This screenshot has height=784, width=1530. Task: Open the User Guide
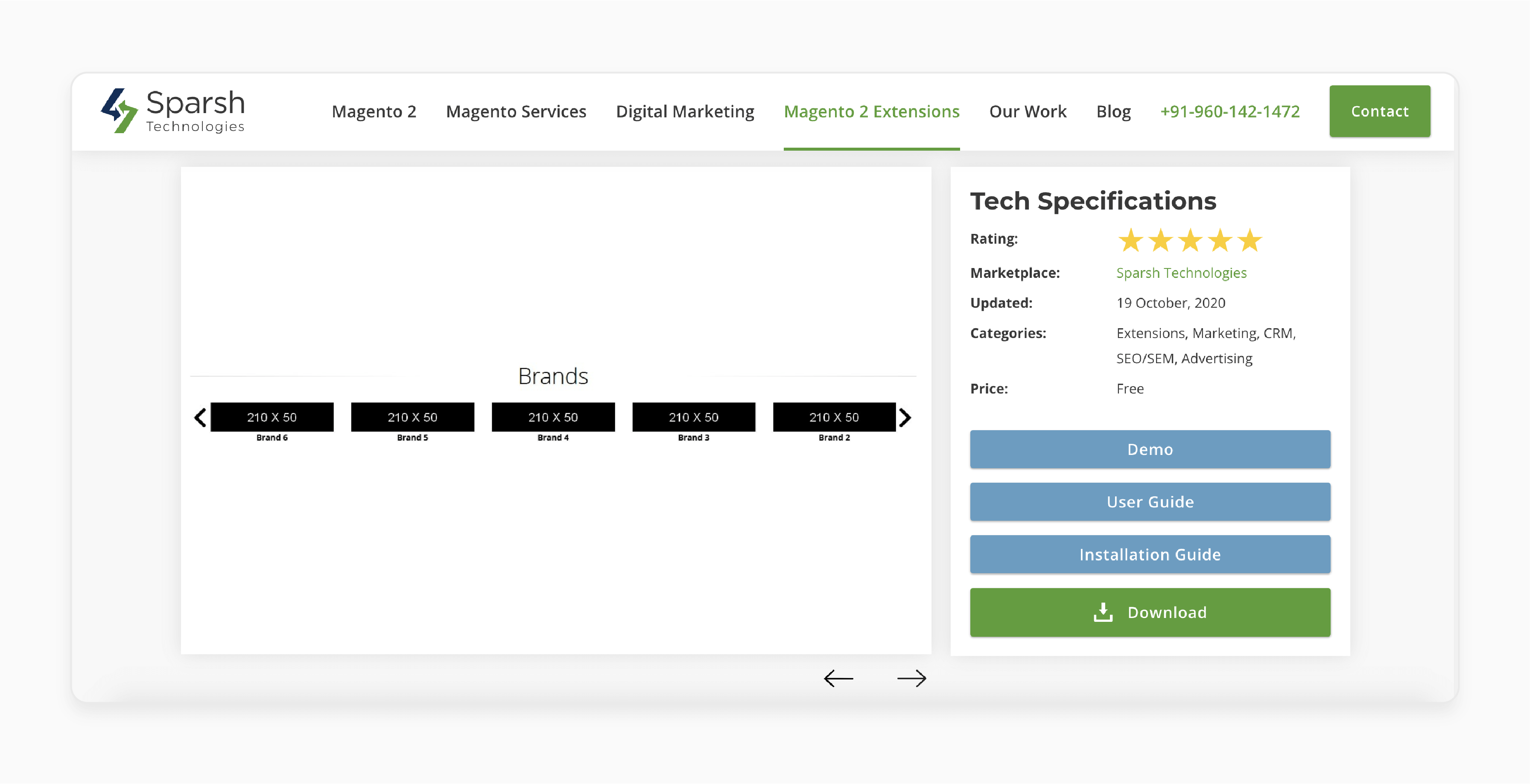tap(1150, 502)
